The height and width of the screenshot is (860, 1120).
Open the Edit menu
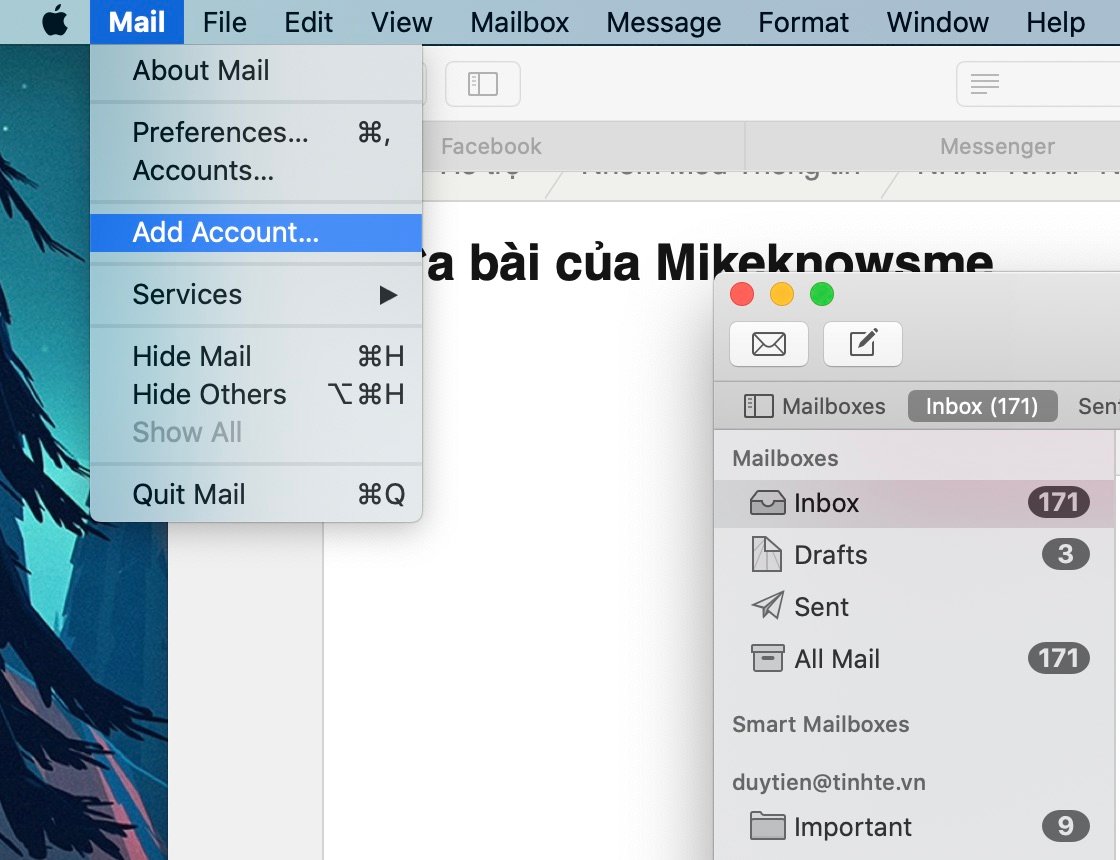point(308,22)
